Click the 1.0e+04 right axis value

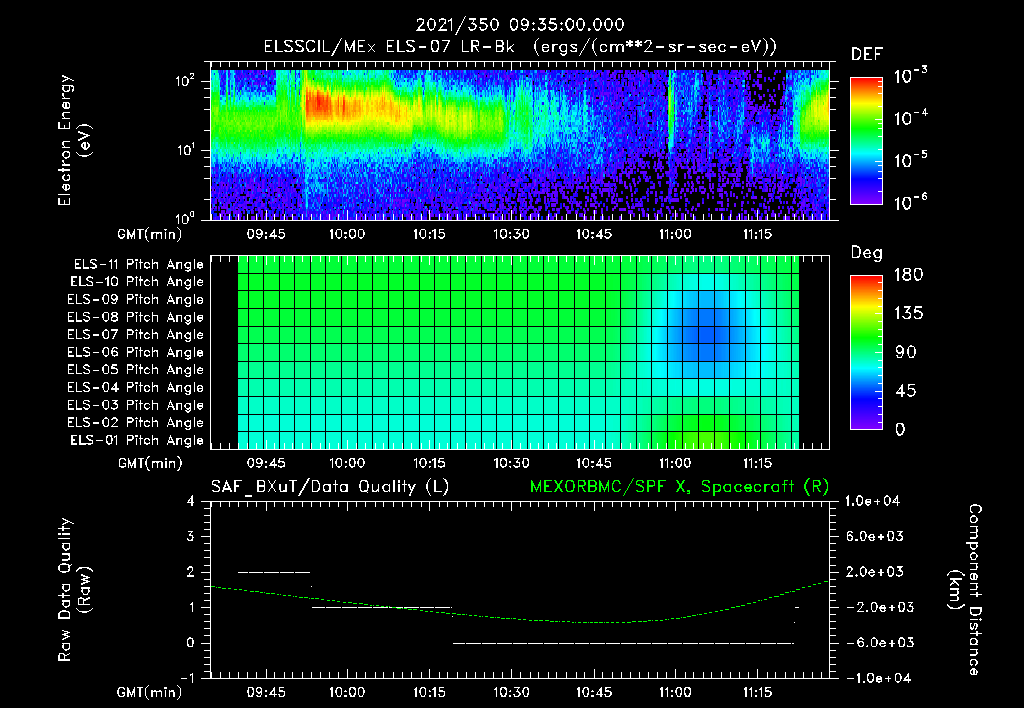coord(872,501)
